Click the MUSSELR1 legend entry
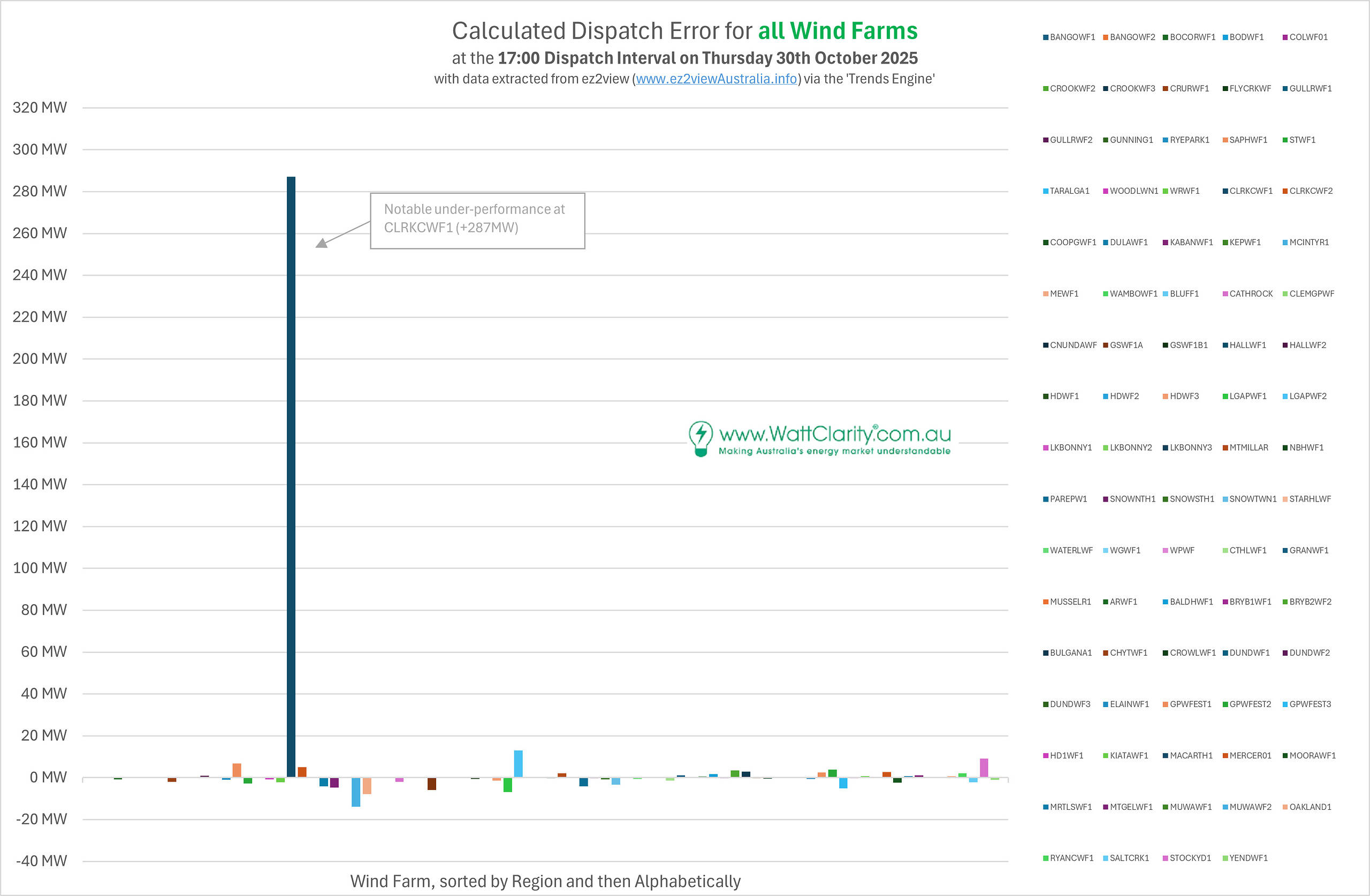Viewport: 1370px width, 896px height. [1070, 602]
